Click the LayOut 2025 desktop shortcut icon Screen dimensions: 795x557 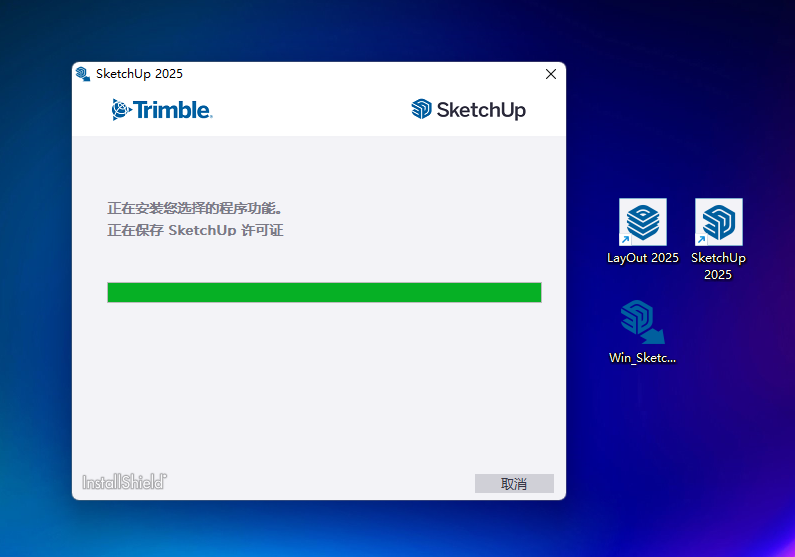click(x=642, y=222)
